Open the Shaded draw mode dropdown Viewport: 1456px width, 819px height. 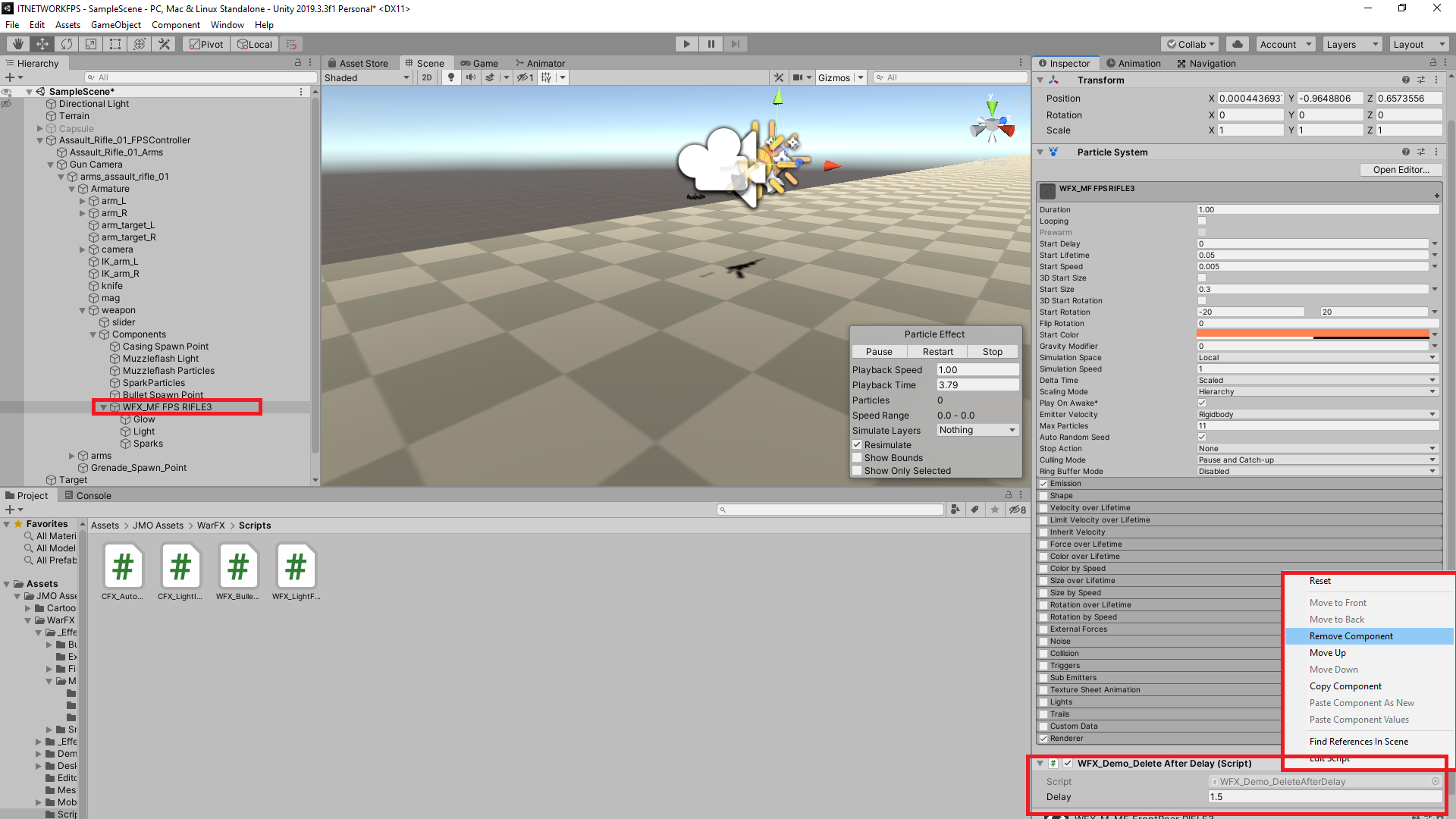pyautogui.click(x=366, y=77)
